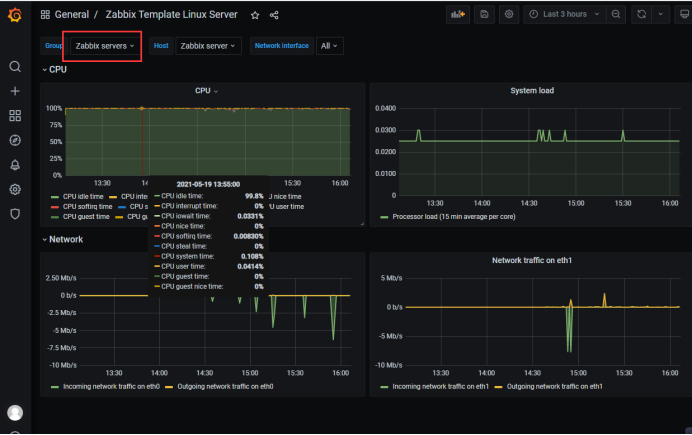Collapse the CPU row
The width and height of the screenshot is (692, 435).
pyautogui.click(x=55, y=70)
